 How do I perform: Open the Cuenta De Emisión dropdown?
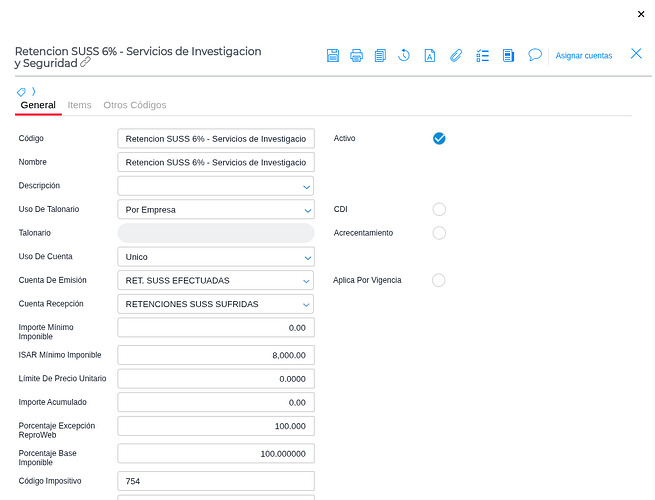point(306,281)
